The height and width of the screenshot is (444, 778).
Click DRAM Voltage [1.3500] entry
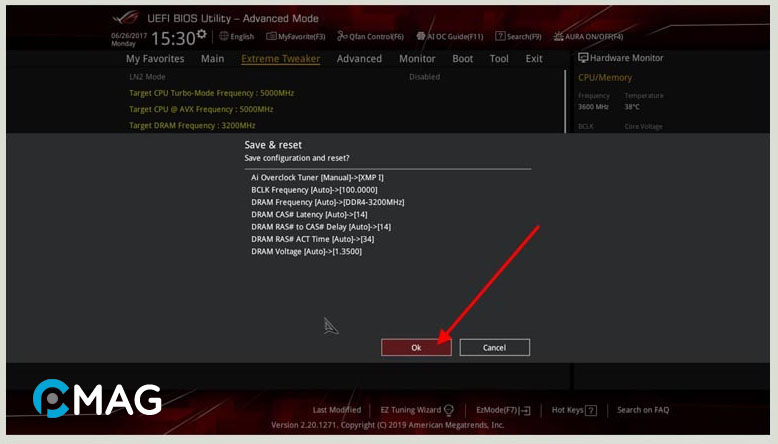pos(306,252)
